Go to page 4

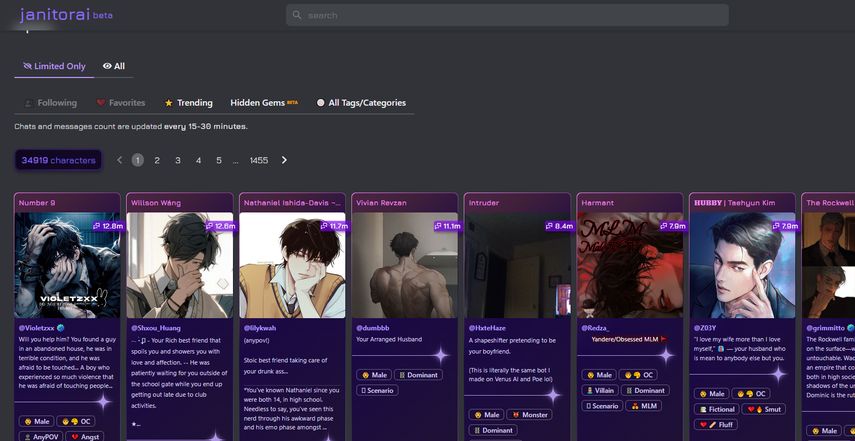(198, 160)
